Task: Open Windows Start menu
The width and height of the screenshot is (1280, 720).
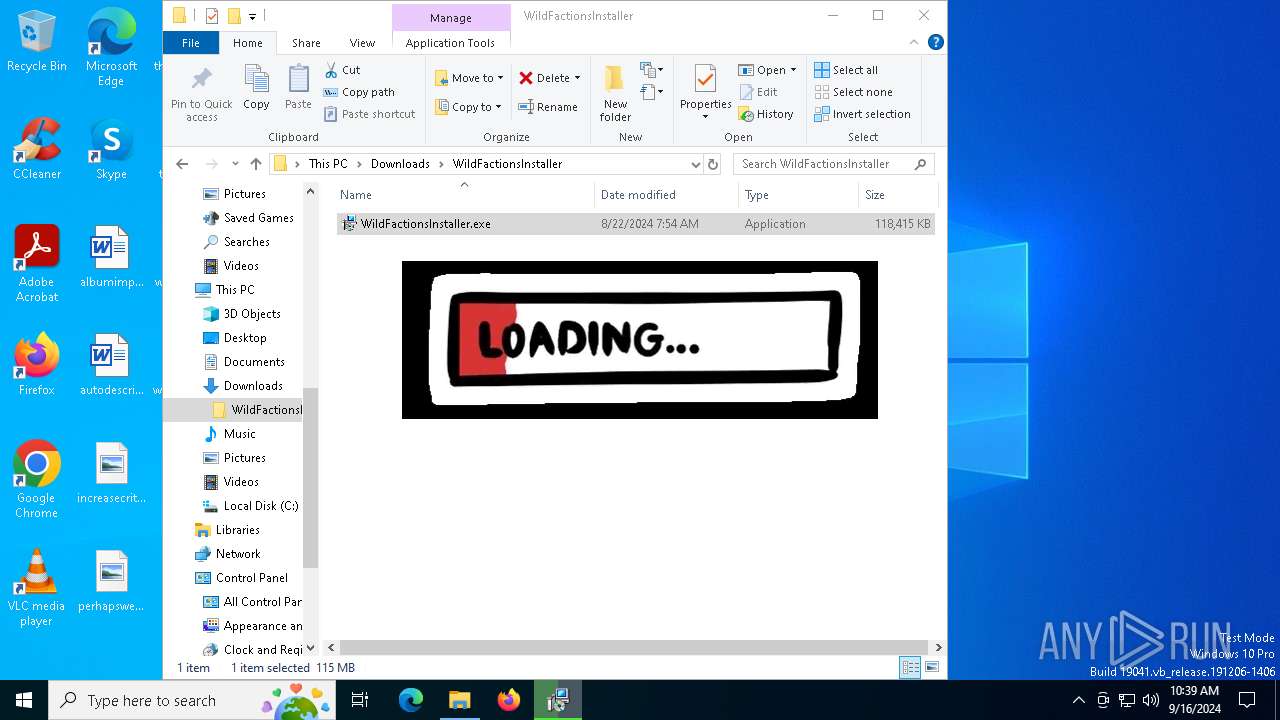Action: (24, 700)
